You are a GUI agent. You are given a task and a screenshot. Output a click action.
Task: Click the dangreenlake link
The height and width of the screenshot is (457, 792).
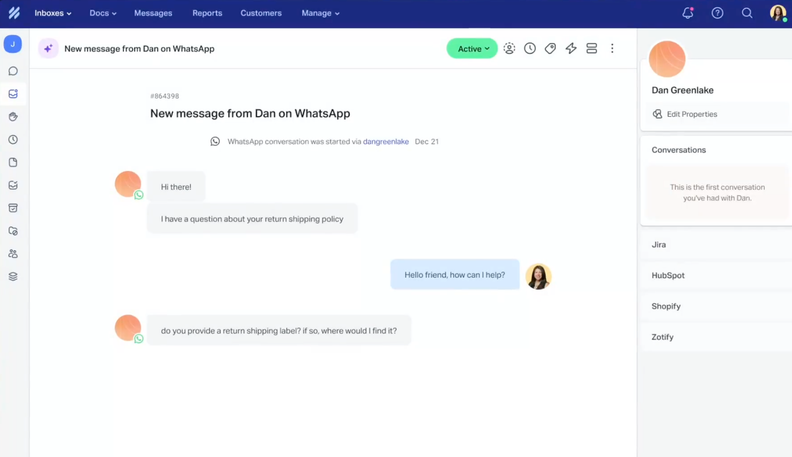386,141
